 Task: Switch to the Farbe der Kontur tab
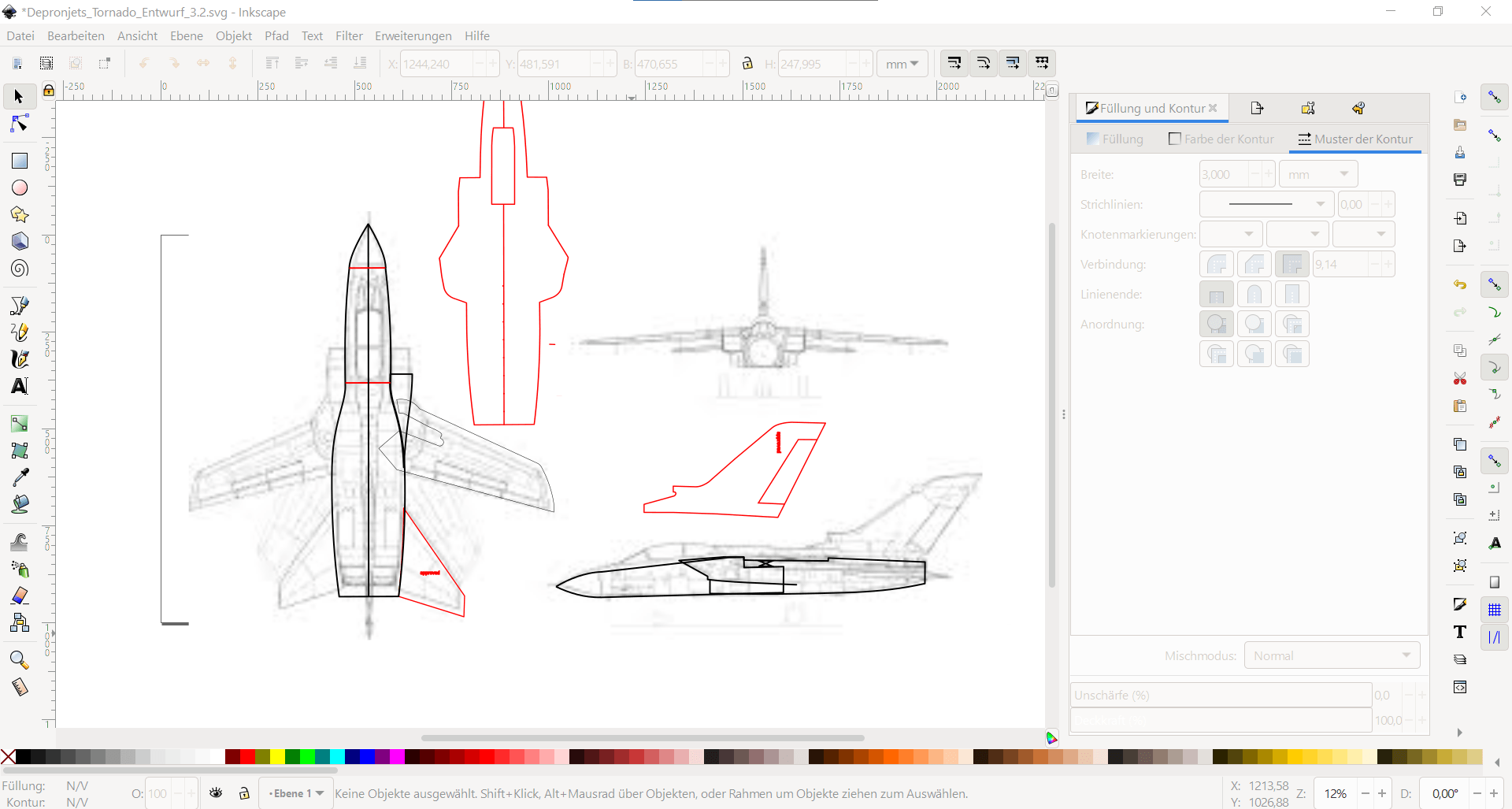click(1221, 139)
